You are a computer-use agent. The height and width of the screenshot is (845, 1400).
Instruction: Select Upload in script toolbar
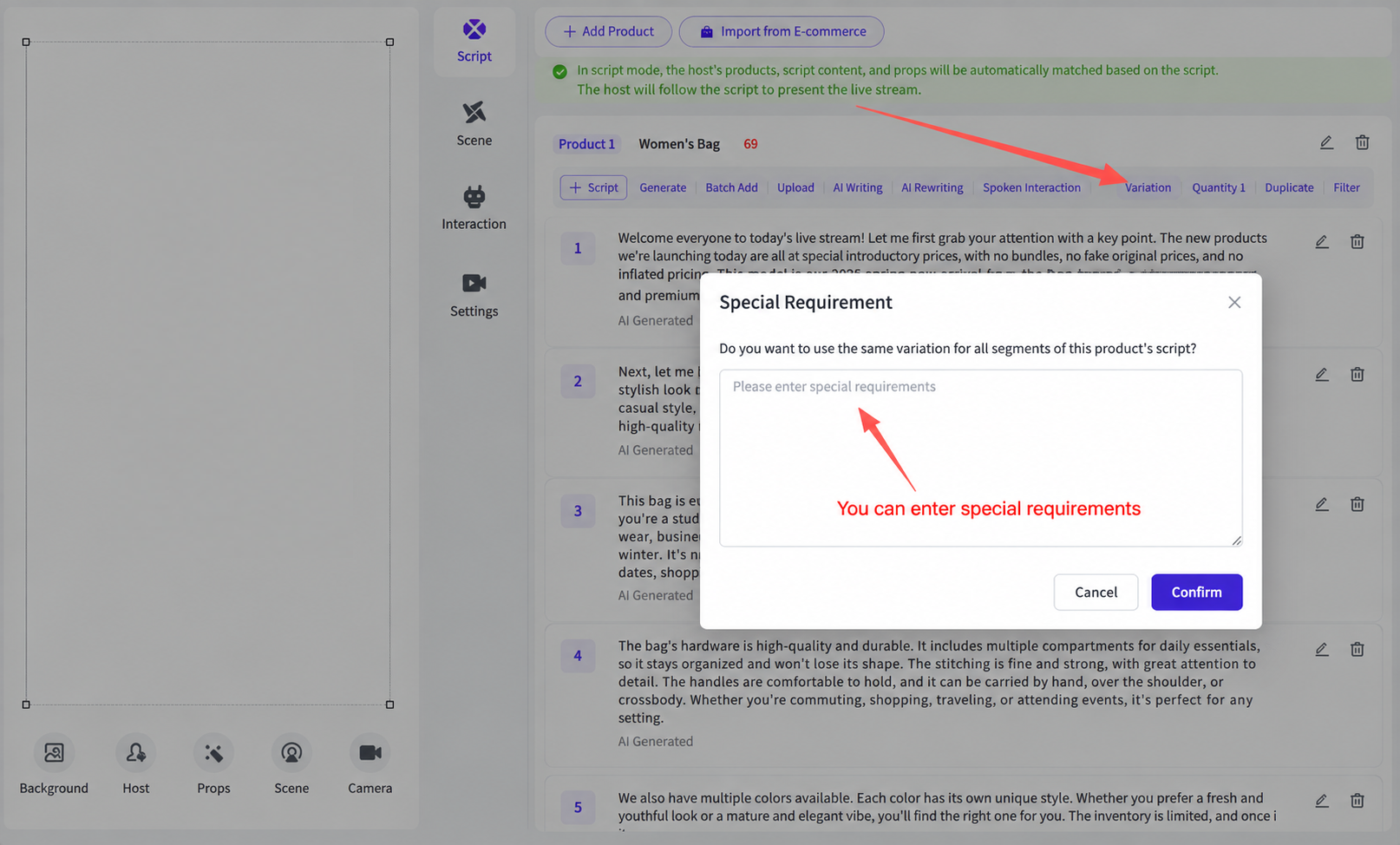point(795,187)
